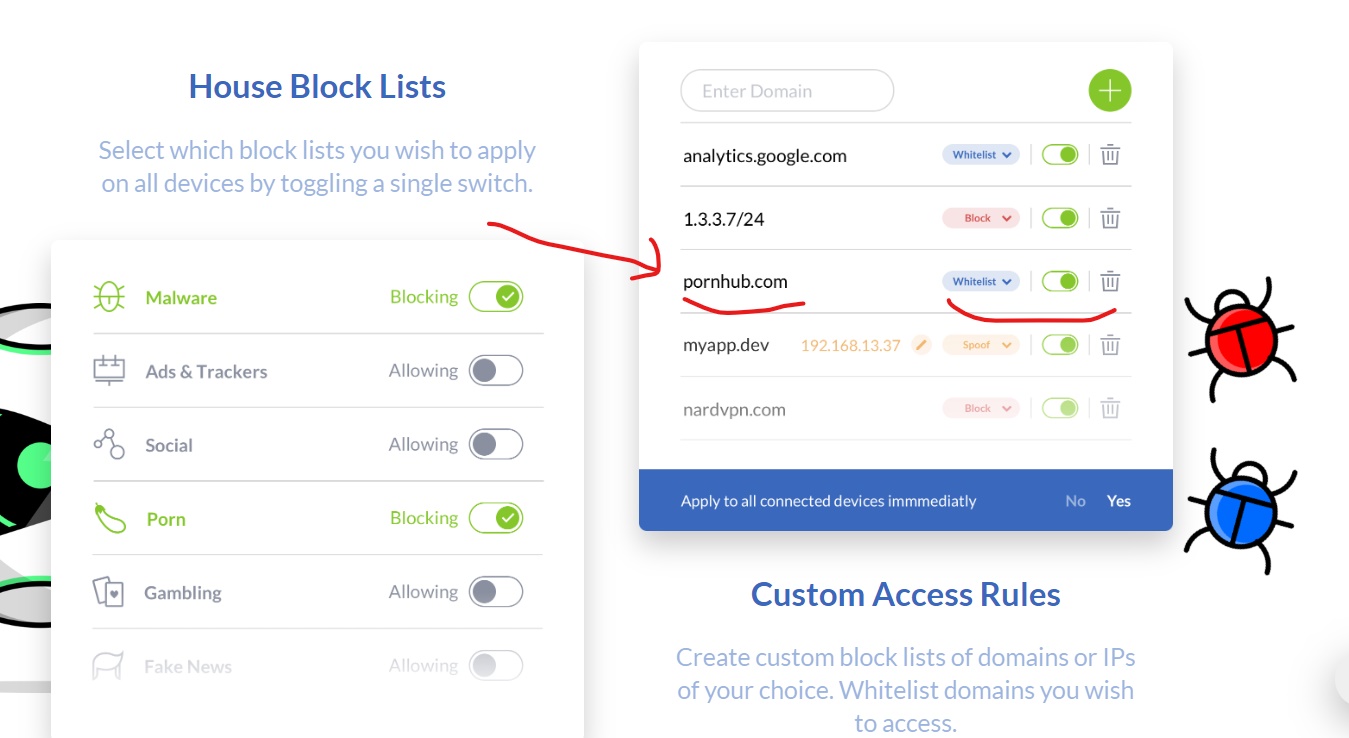1349x738 pixels.
Task: Click the Ads & Trackers billboard icon
Action: click(x=108, y=371)
